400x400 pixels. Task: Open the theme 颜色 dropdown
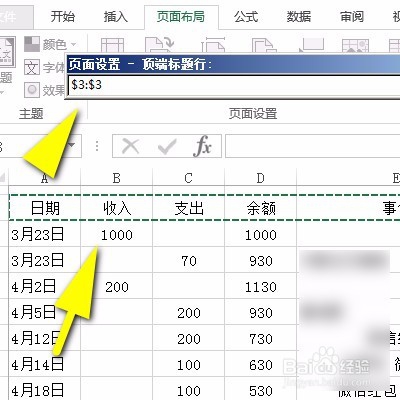click(51, 44)
